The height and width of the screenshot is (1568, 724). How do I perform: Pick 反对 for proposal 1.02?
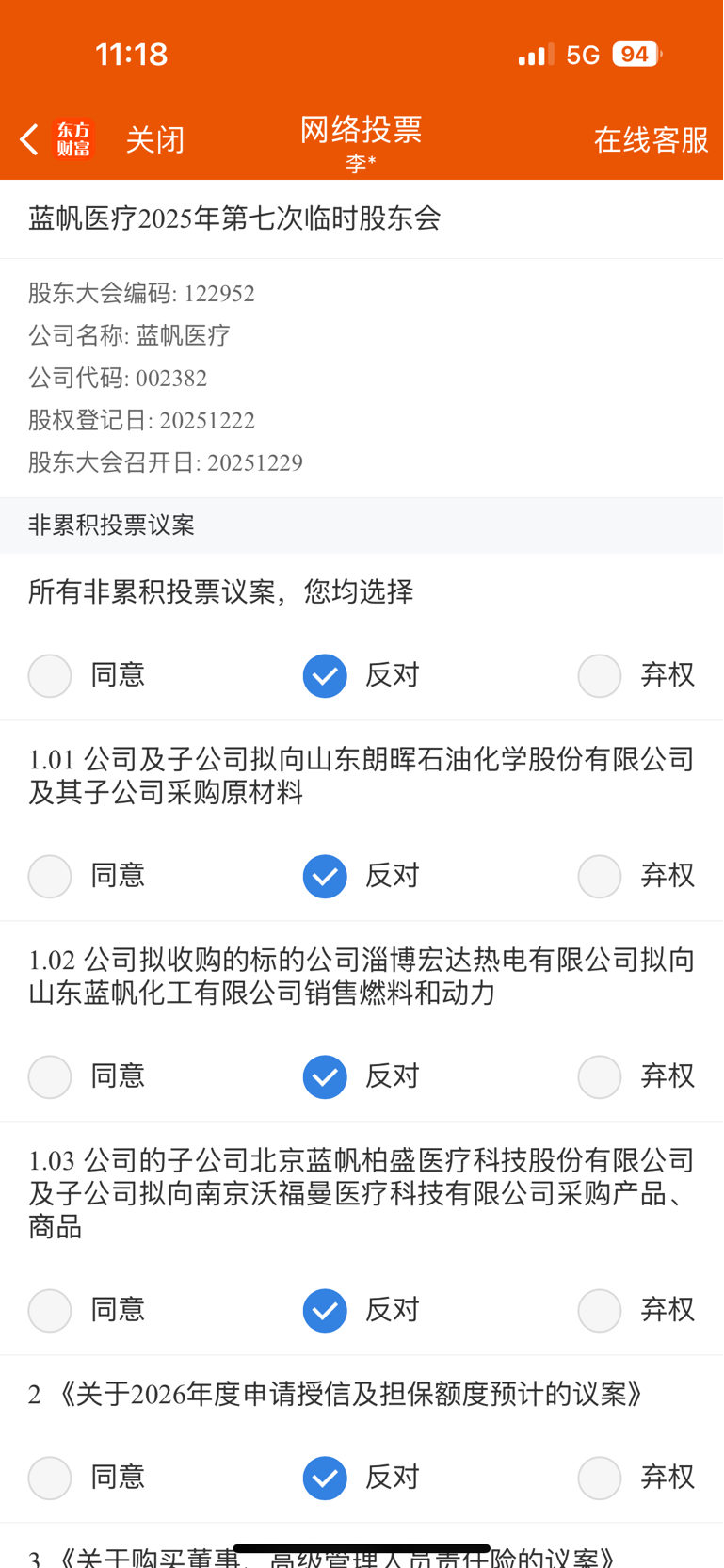[325, 1076]
